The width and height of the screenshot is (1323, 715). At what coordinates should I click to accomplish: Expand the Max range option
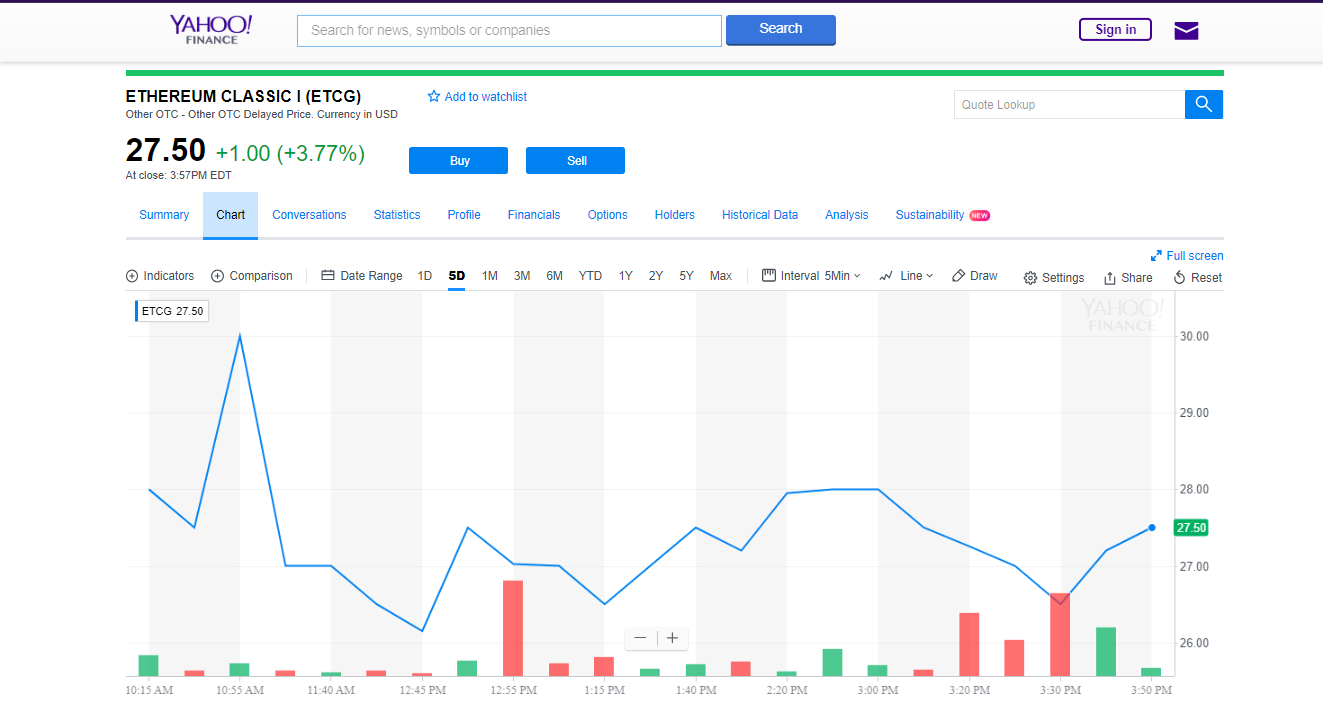point(720,275)
